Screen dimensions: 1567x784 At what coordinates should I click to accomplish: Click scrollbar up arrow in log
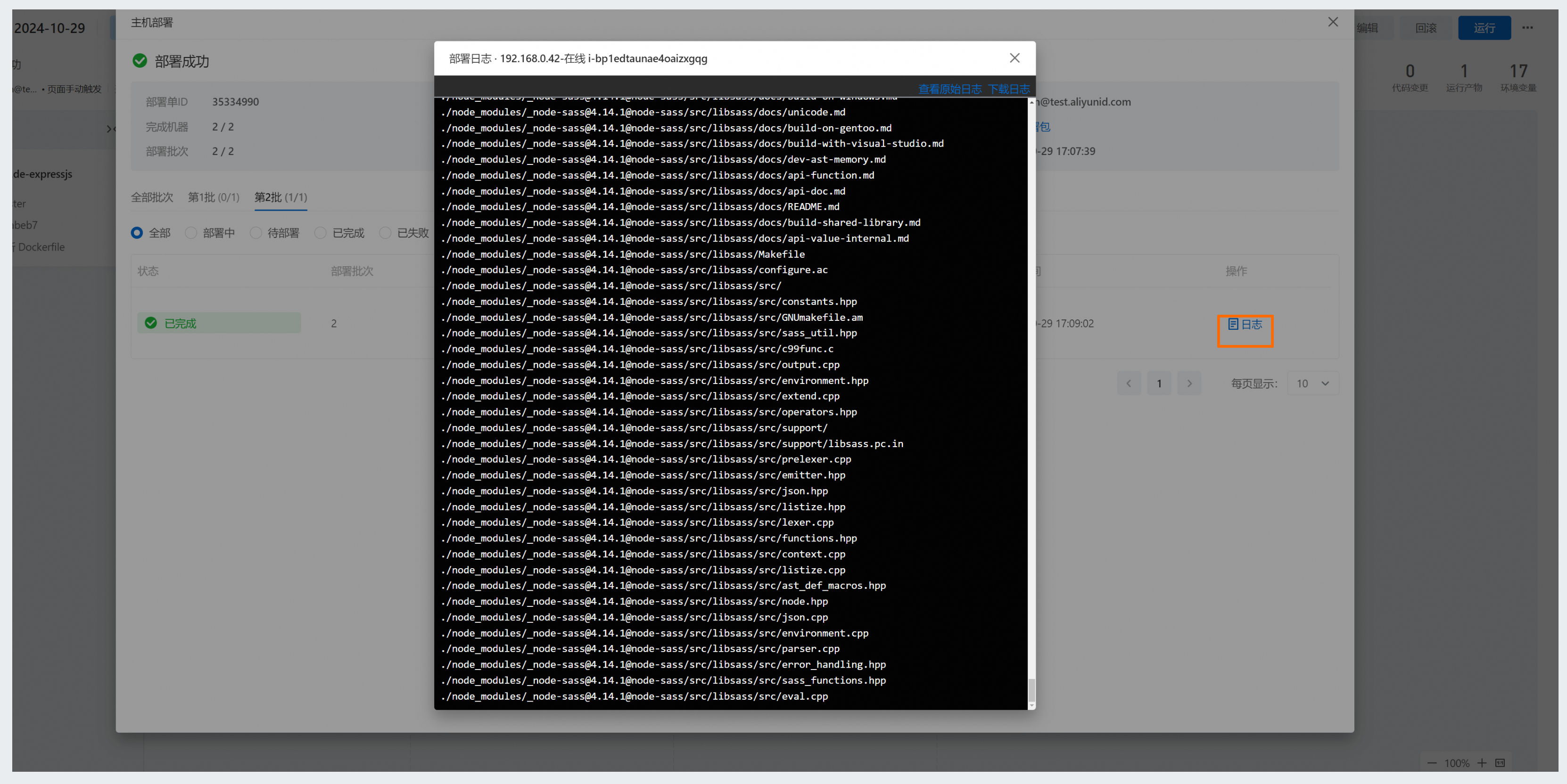click(1031, 103)
